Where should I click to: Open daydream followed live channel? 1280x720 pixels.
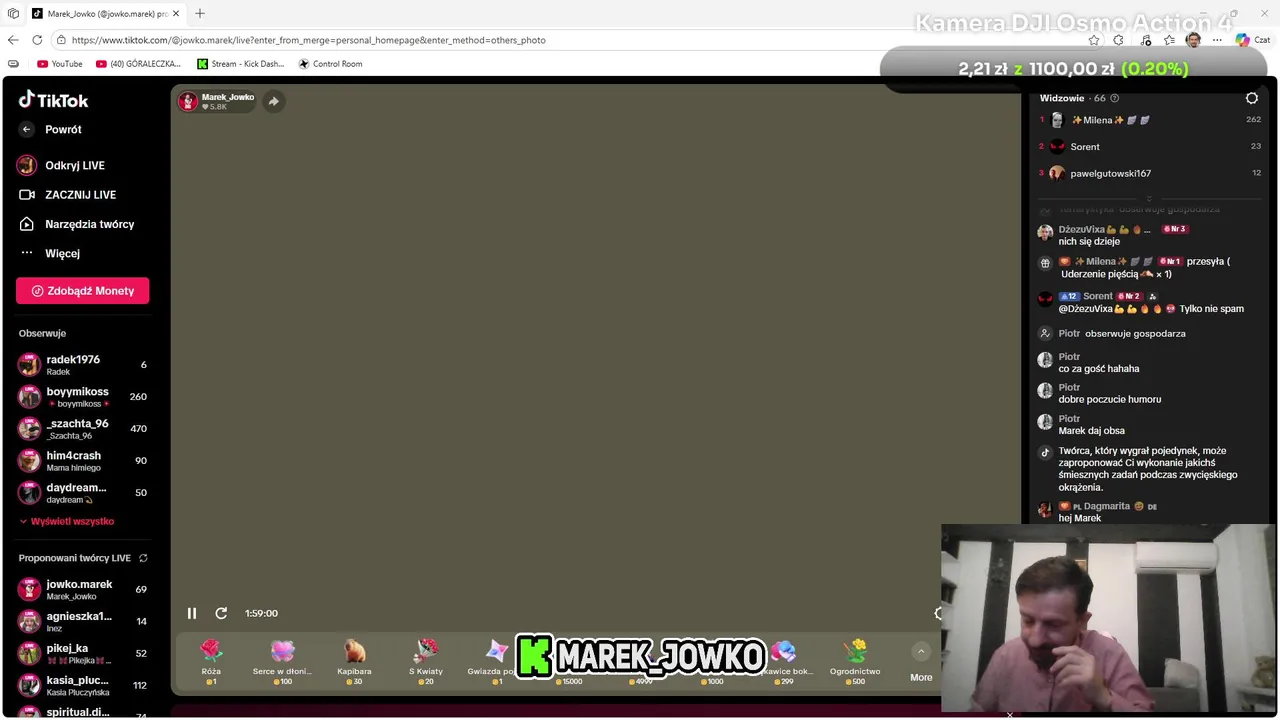[x=83, y=492]
